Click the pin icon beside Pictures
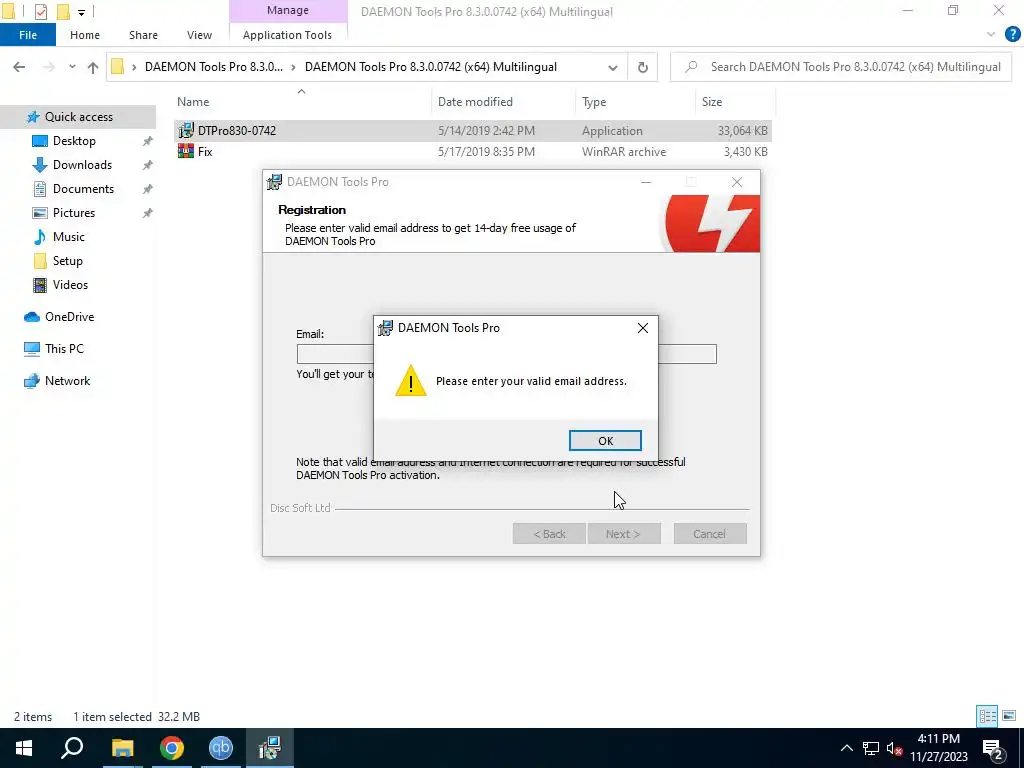Screen dimensions: 1024x768 (148, 213)
